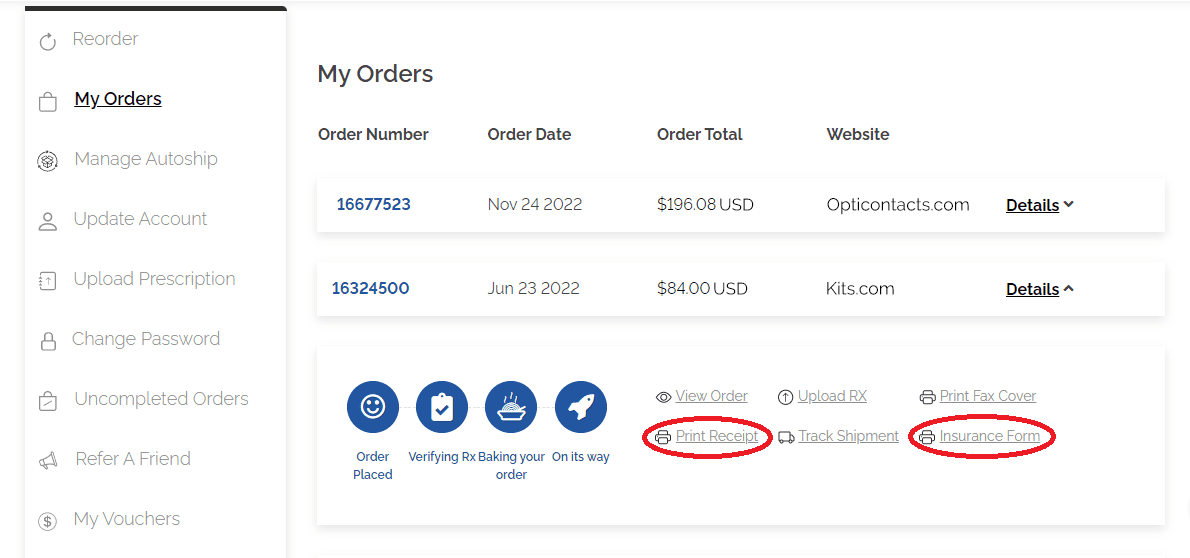Open My Vouchers in sidebar
The image size is (1190, 558).
click(126, 519)
